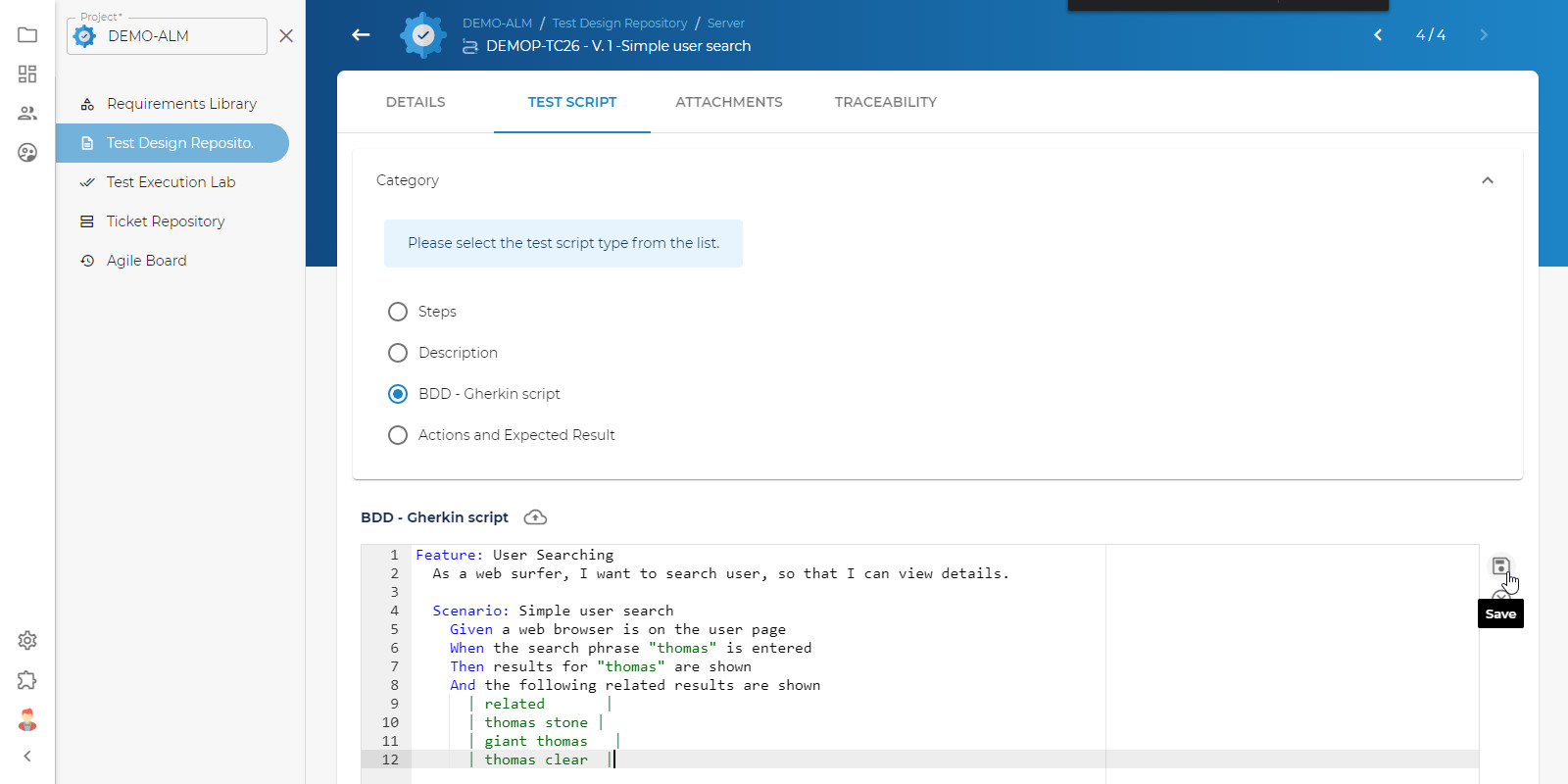Go back with the left arrow

click(361, 35)
